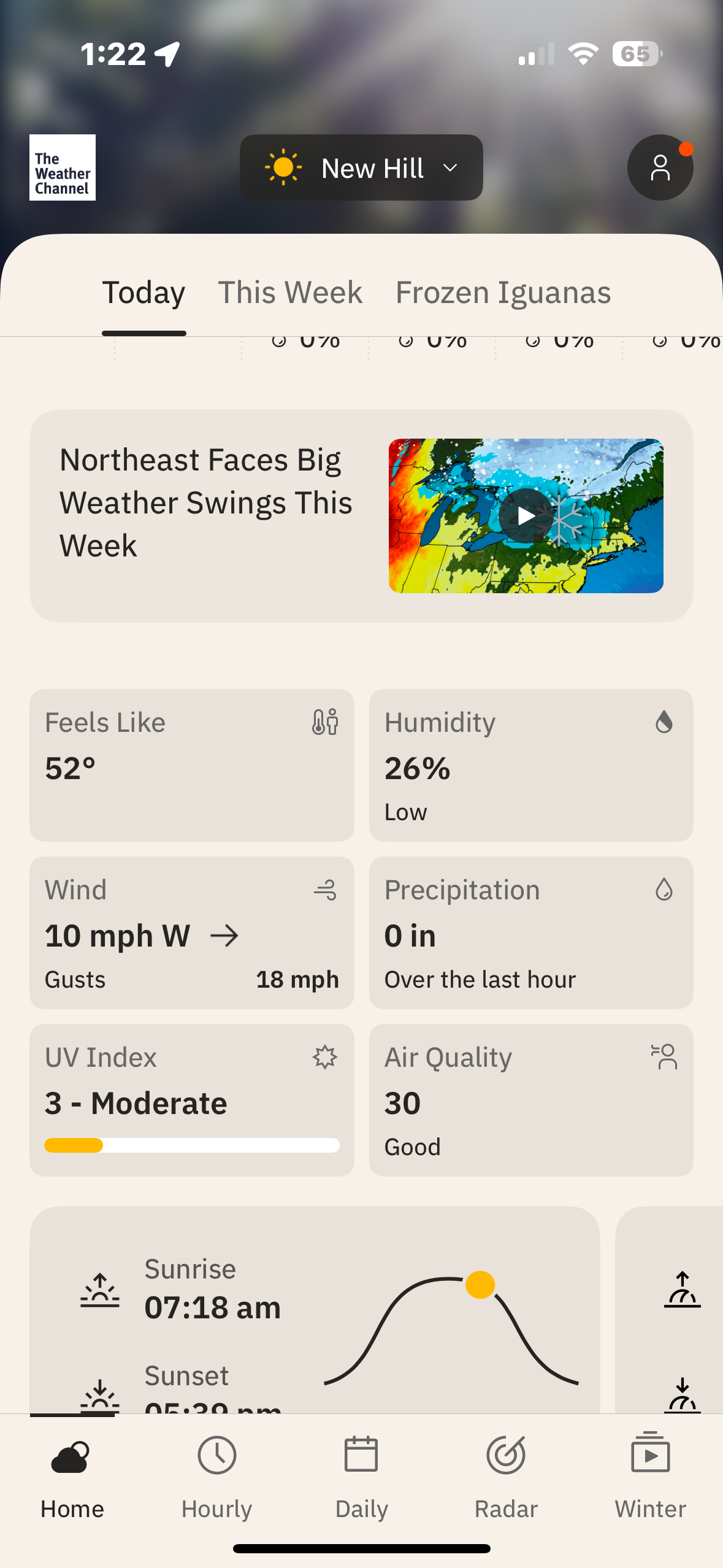Viewport: 723px width, 1568px height.
Task: Open the Wind 10 mph W card
Action: click(x=192, y=932)
